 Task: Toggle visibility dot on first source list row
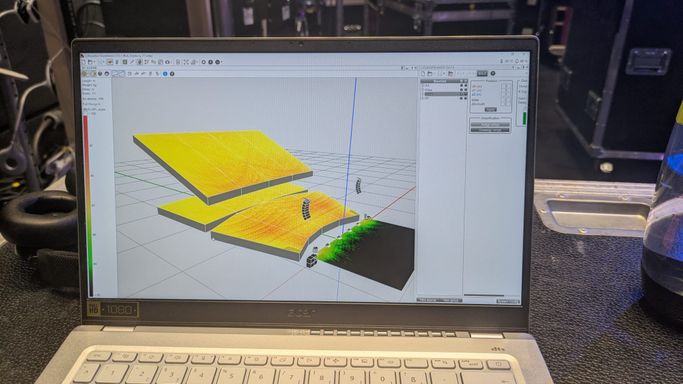pos(461,85)
